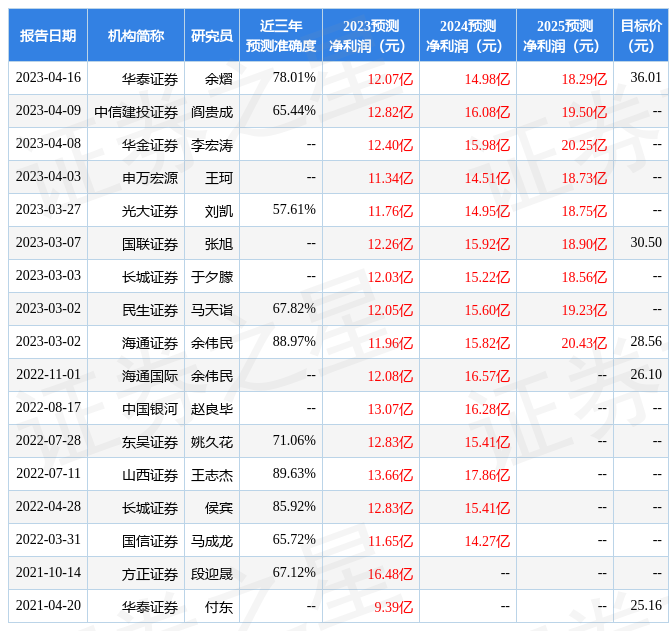
Task: Select researcher 段迎晟
Action: (212, 574)
